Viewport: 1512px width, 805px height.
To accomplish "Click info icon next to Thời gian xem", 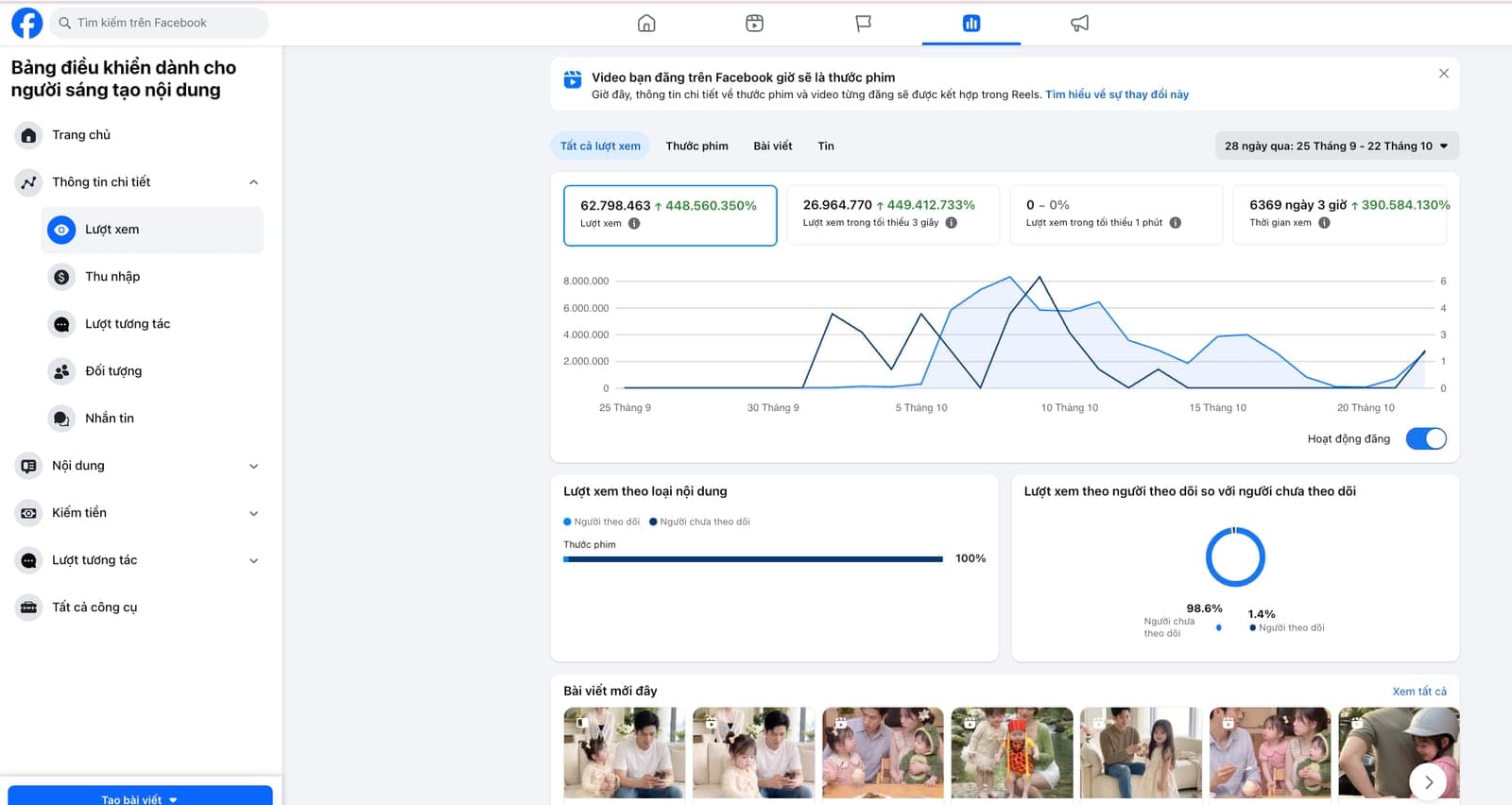I will tap(1325, 223).
